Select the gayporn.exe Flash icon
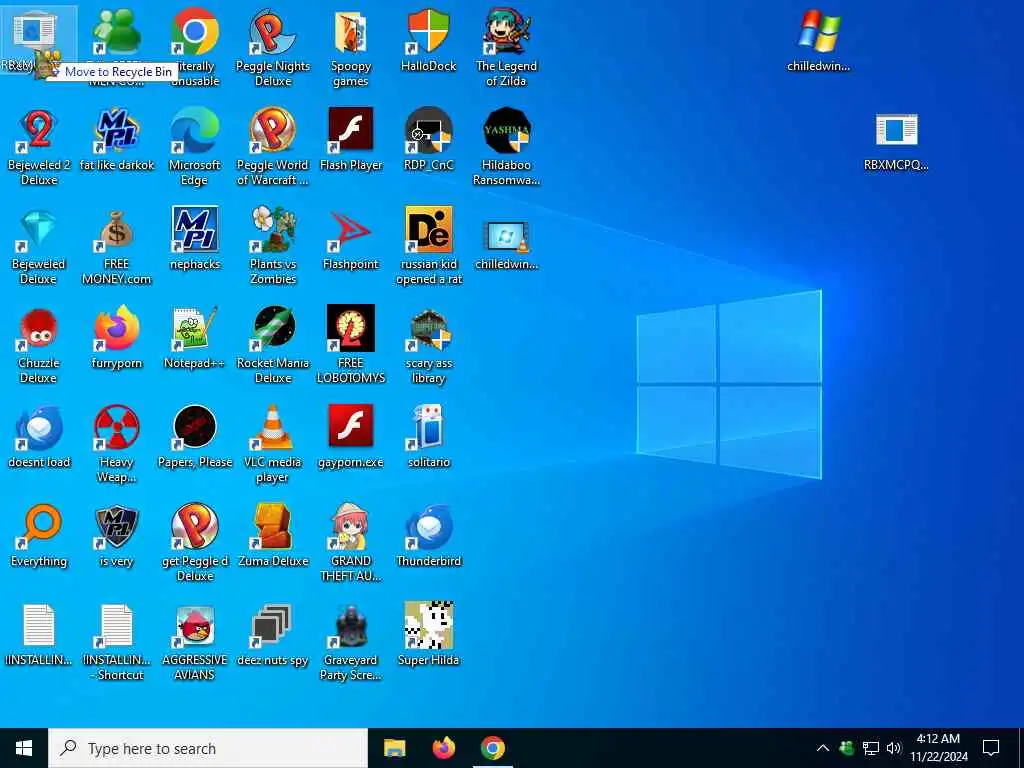Image resolution: width=1024 pixels, height=768 pixels. click(351, 428)
